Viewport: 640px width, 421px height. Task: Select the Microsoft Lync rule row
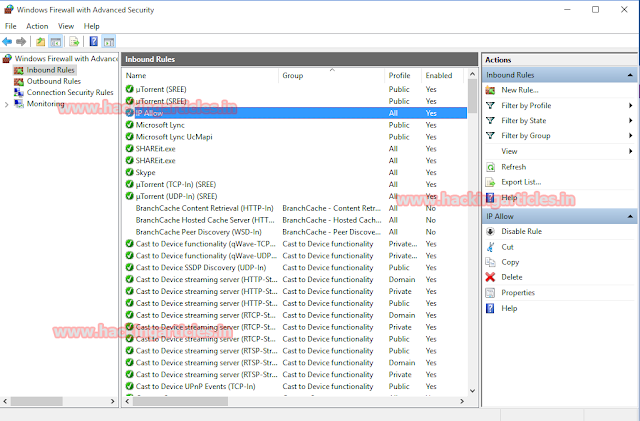(296, 125)
